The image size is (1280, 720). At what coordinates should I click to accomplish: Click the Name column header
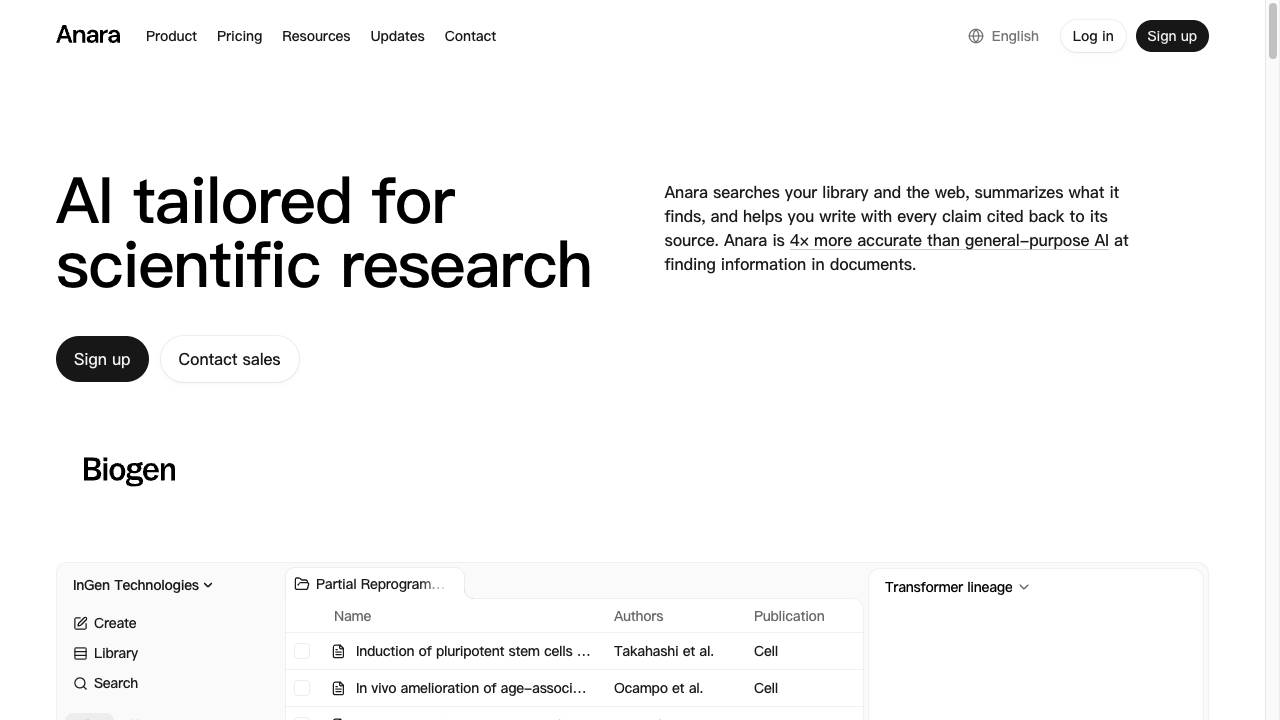coord(352,616)
